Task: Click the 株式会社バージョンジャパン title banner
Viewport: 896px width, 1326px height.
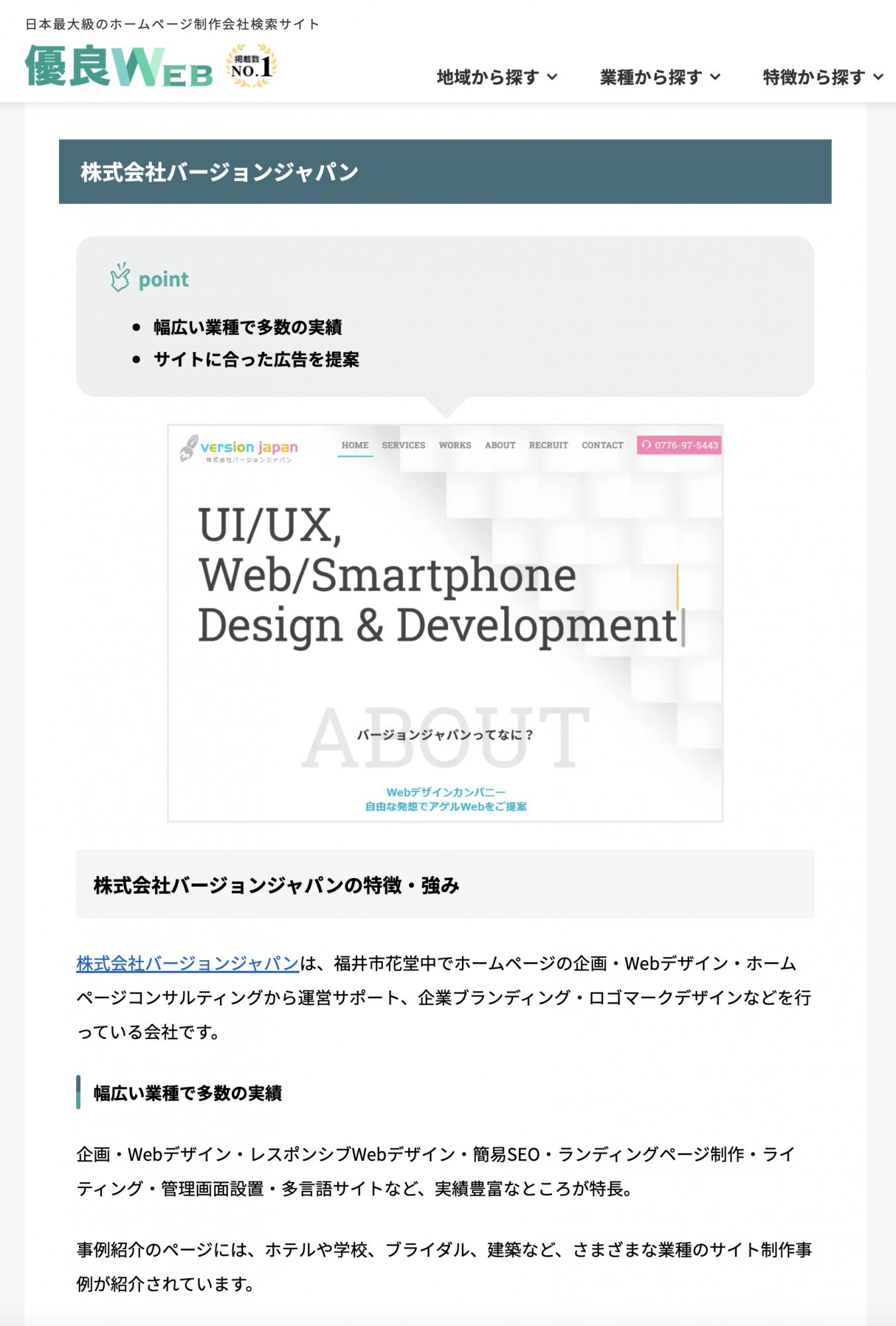Action: point(445,172)
